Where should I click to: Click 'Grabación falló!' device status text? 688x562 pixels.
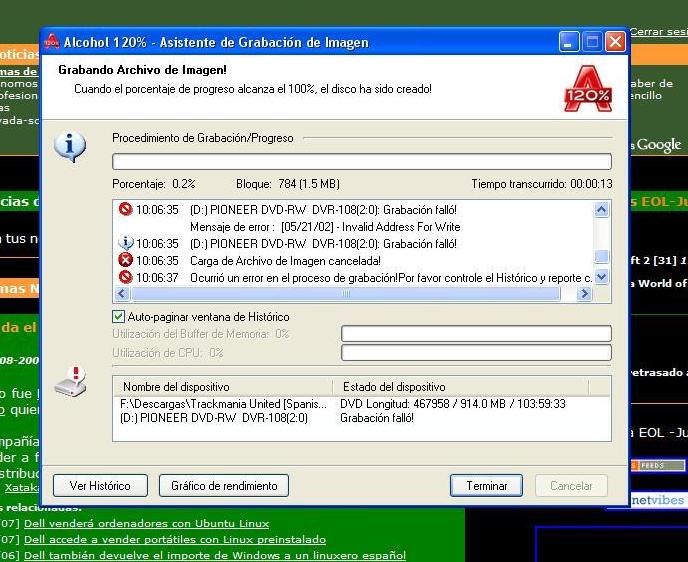tap(376, 418)
